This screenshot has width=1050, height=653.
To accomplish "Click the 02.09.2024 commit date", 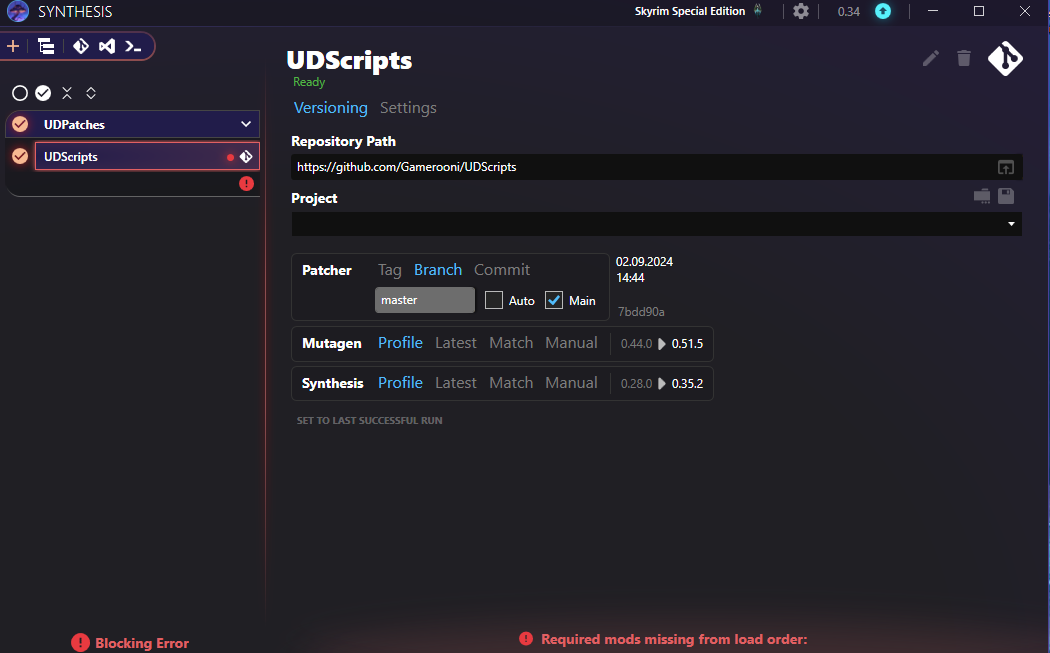I will click(x=644, y=262).
